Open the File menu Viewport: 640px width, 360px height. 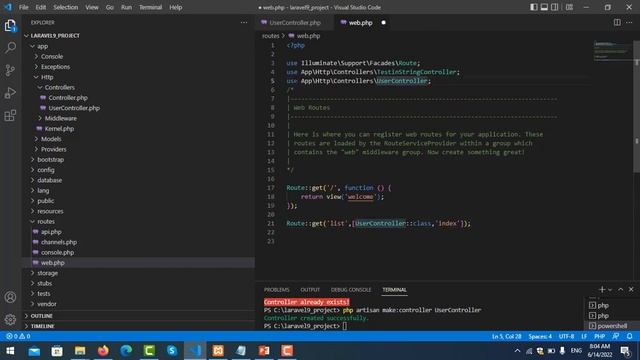pyautogui.click(x=24, y=7)
